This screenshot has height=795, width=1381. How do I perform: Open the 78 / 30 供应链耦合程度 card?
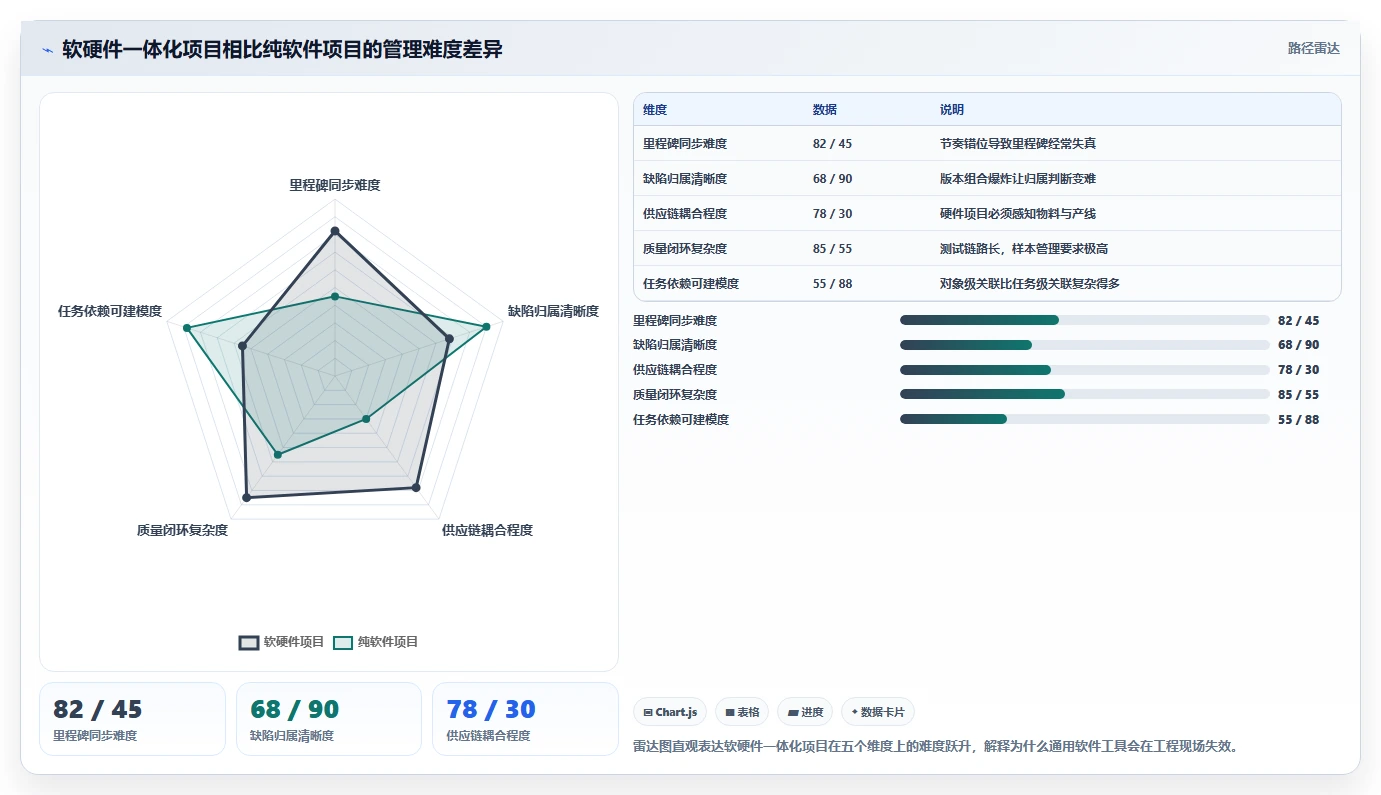click(x=526, y=719)
